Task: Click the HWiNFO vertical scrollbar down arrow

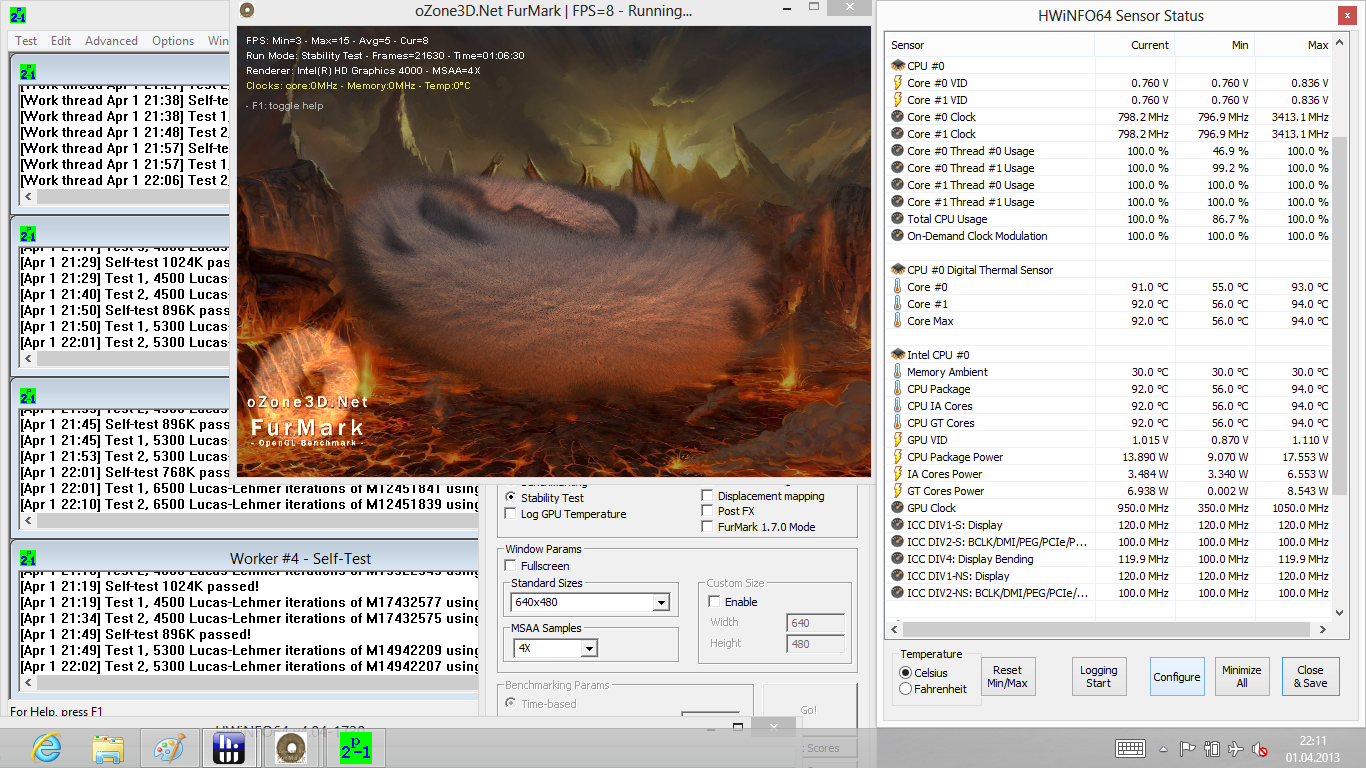Action: (x=1340, y=612)
